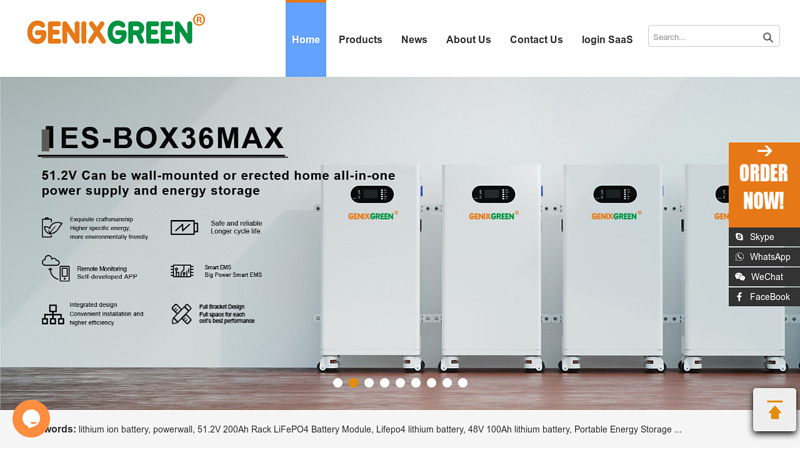The image size is (800, 450).
Task: Click the 'lithium ion battery' keyword
Action: tap(113, 430)
